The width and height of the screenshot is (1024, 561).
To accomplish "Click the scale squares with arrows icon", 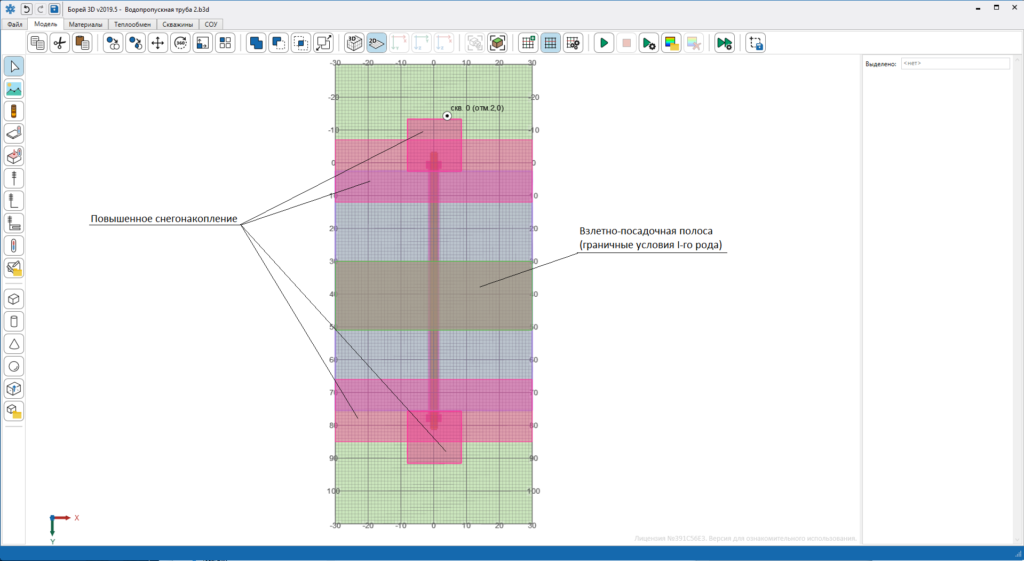I will 323,43.
